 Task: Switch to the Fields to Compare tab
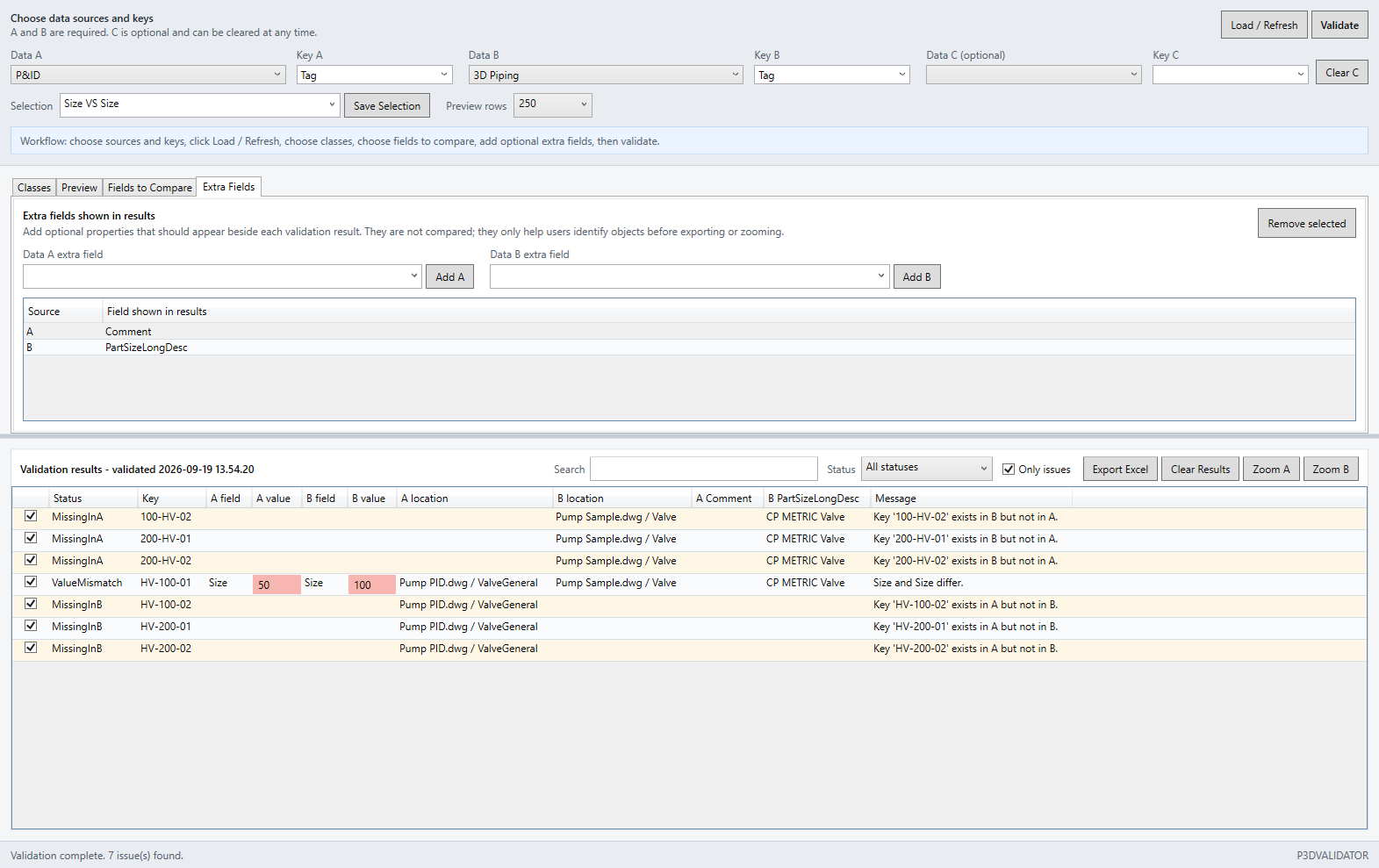tap(149, 188)
